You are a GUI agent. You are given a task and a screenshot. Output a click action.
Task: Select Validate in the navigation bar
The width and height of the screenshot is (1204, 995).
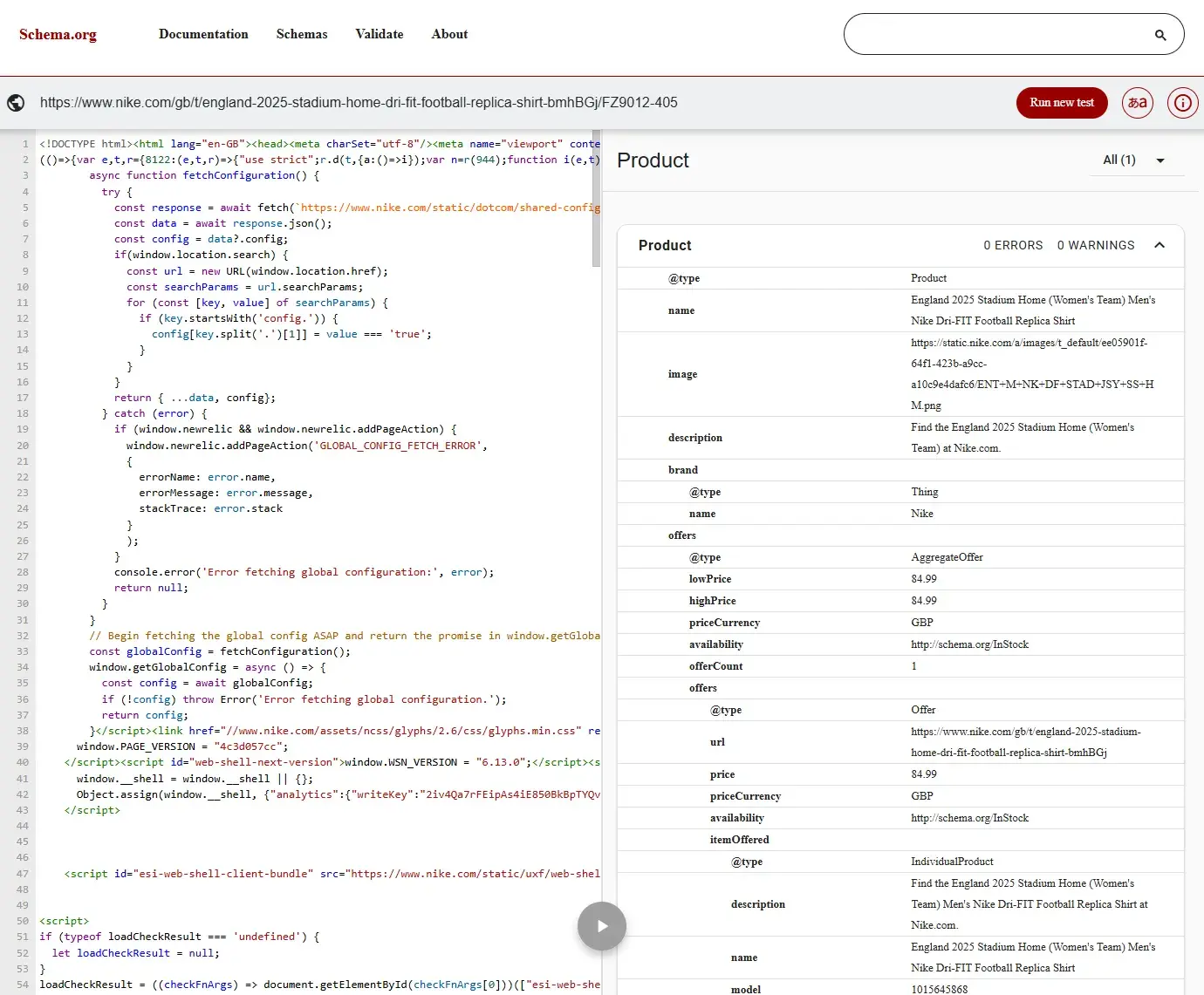pyautogui.click(x=379, y=34)
